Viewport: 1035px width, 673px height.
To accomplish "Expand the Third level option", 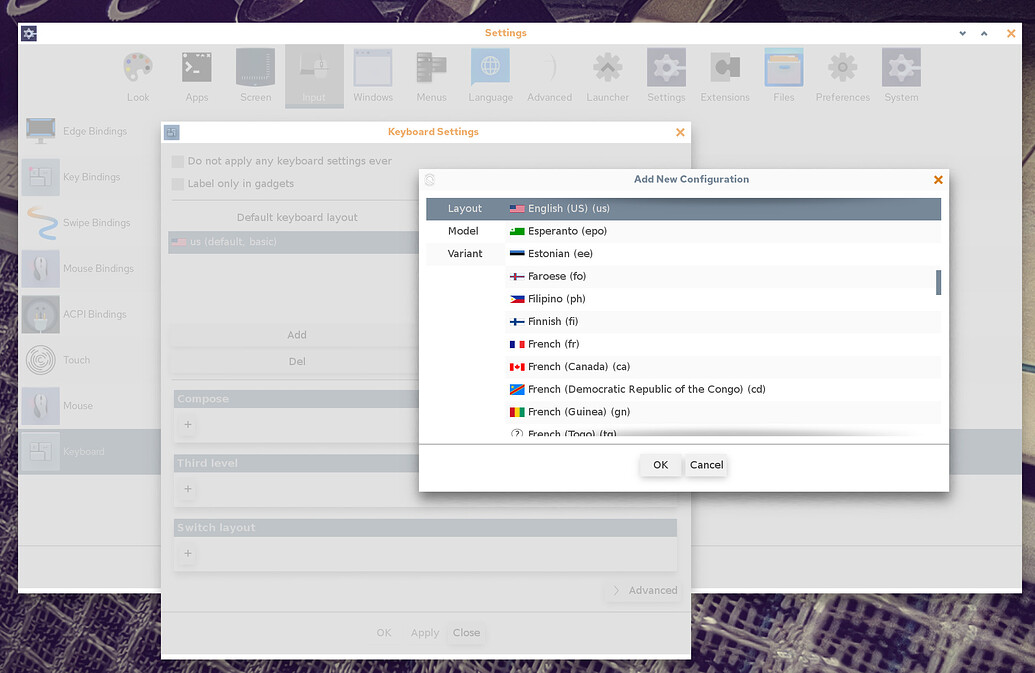I will 188,489.
